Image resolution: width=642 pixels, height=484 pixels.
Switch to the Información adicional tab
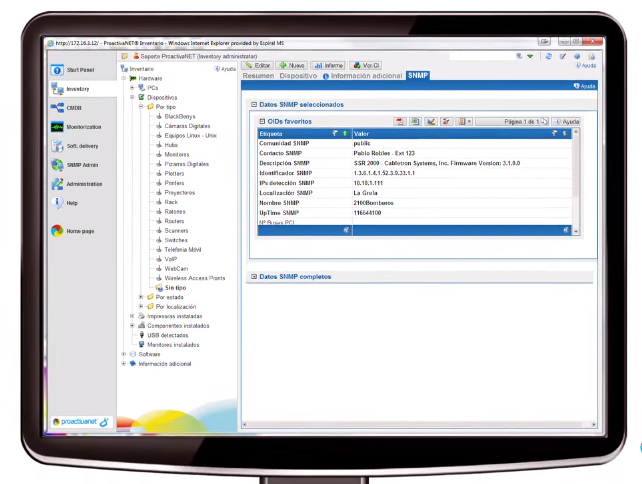click(362, 76)
